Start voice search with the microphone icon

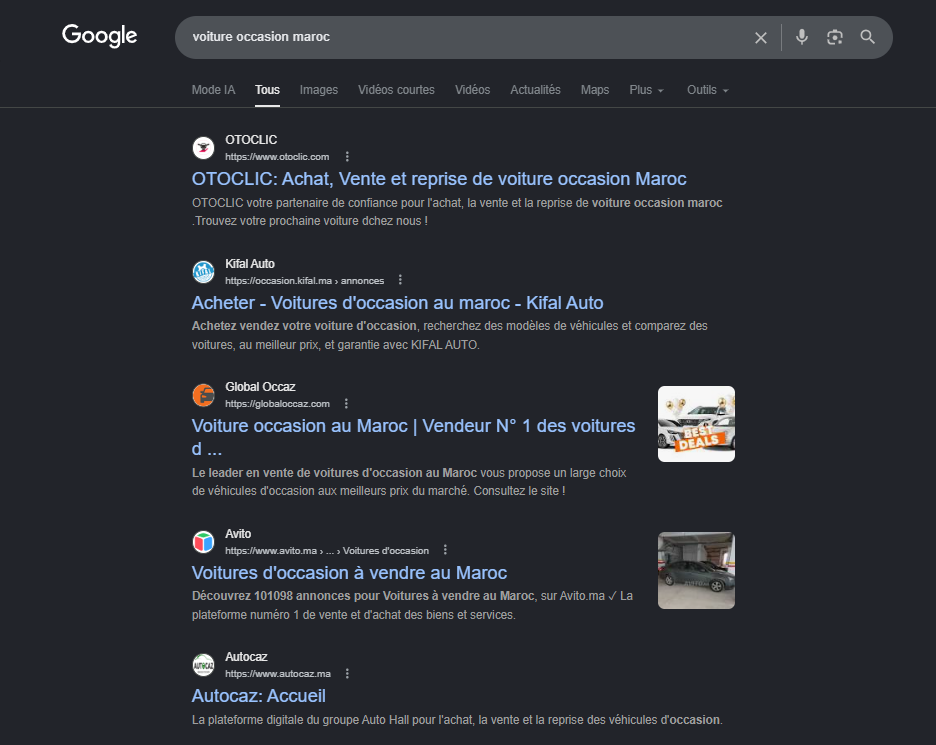click(802, 37)
